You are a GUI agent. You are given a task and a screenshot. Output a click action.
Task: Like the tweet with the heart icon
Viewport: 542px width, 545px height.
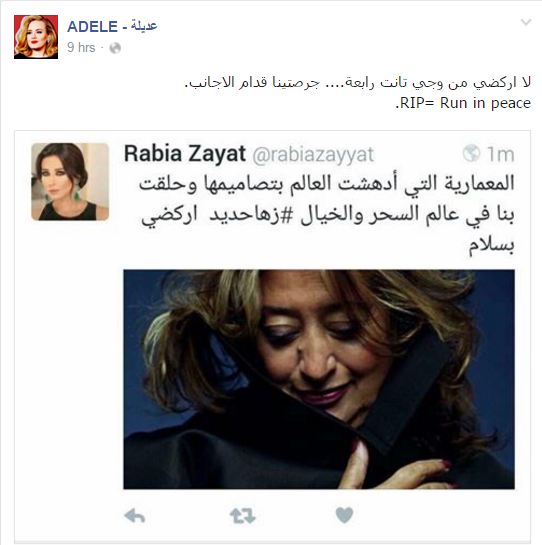click(345, 515)
